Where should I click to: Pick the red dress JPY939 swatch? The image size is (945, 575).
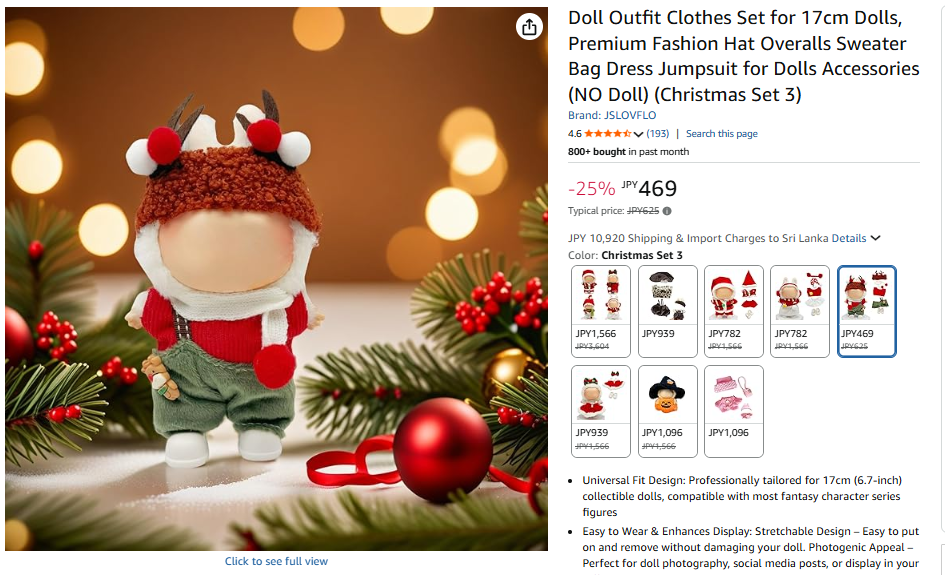[x=601, y=411]
